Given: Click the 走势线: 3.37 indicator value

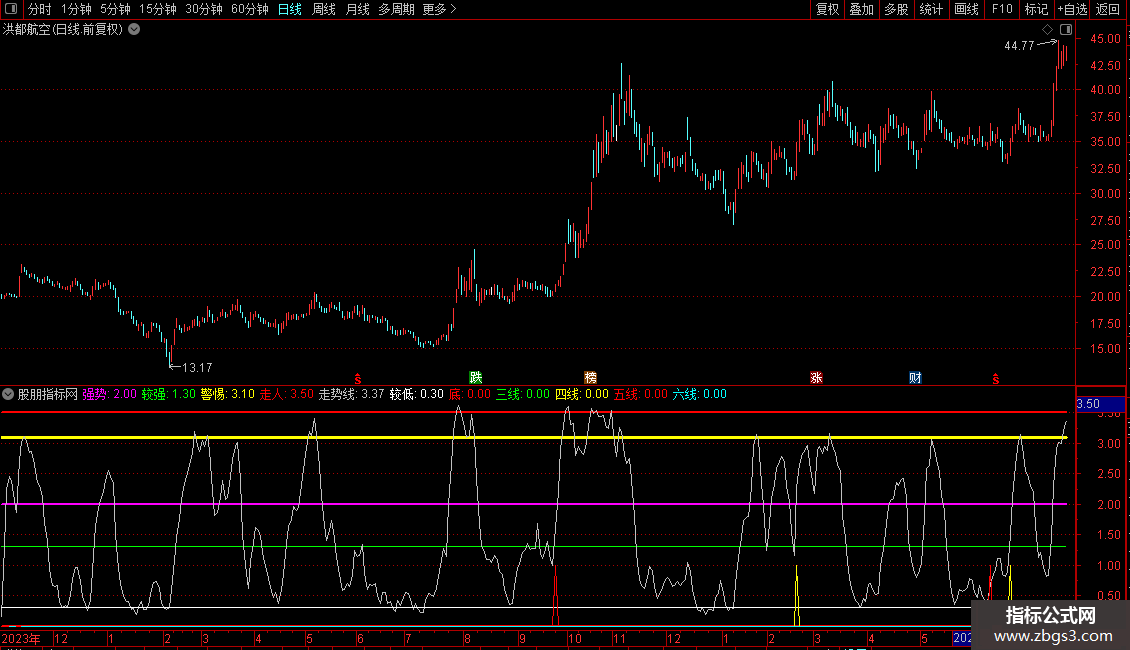Looking at the screenshot, I should tap(352, 394).
